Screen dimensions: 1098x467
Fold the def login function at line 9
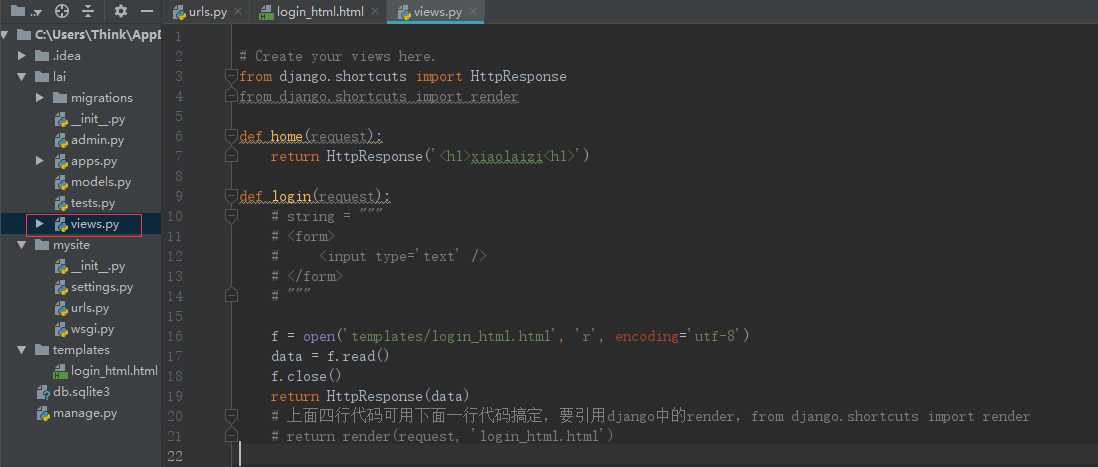(x=231, y=196)
